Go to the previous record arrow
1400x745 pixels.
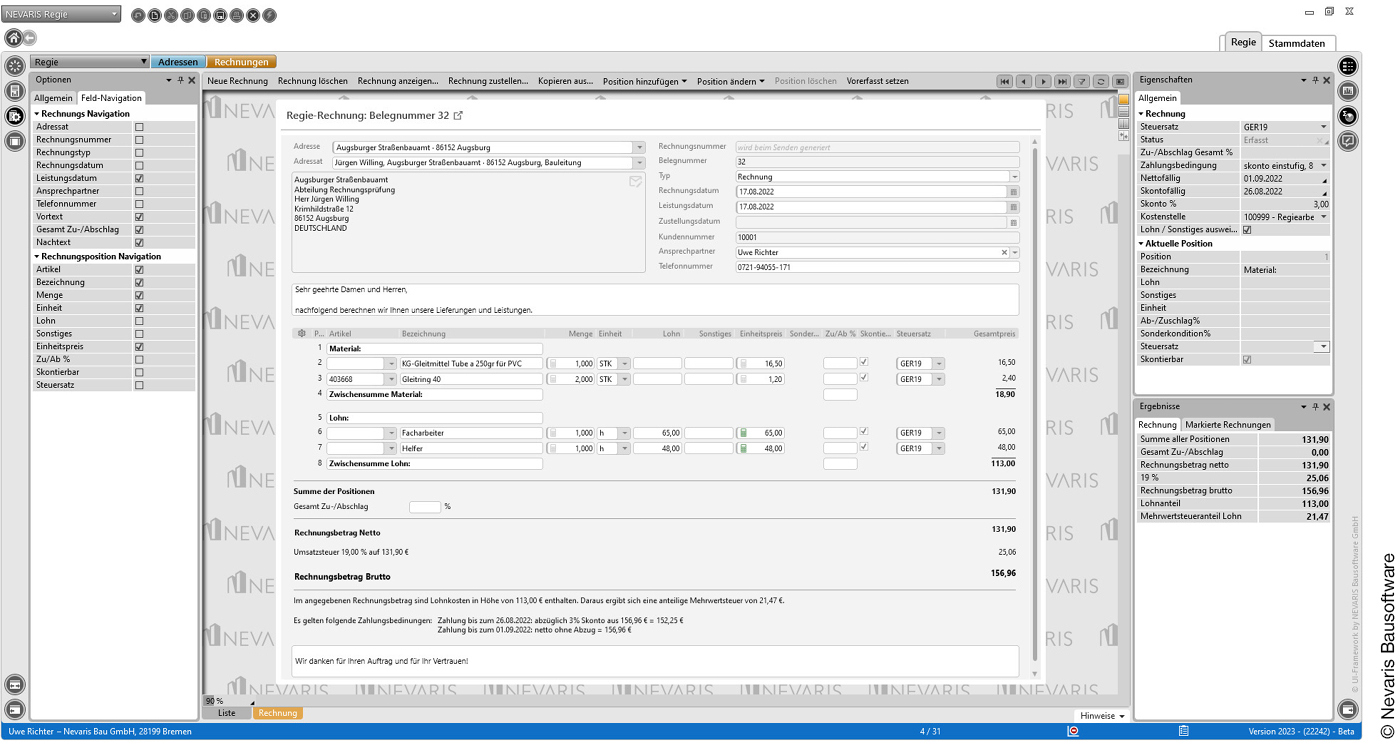(1023, 81)
